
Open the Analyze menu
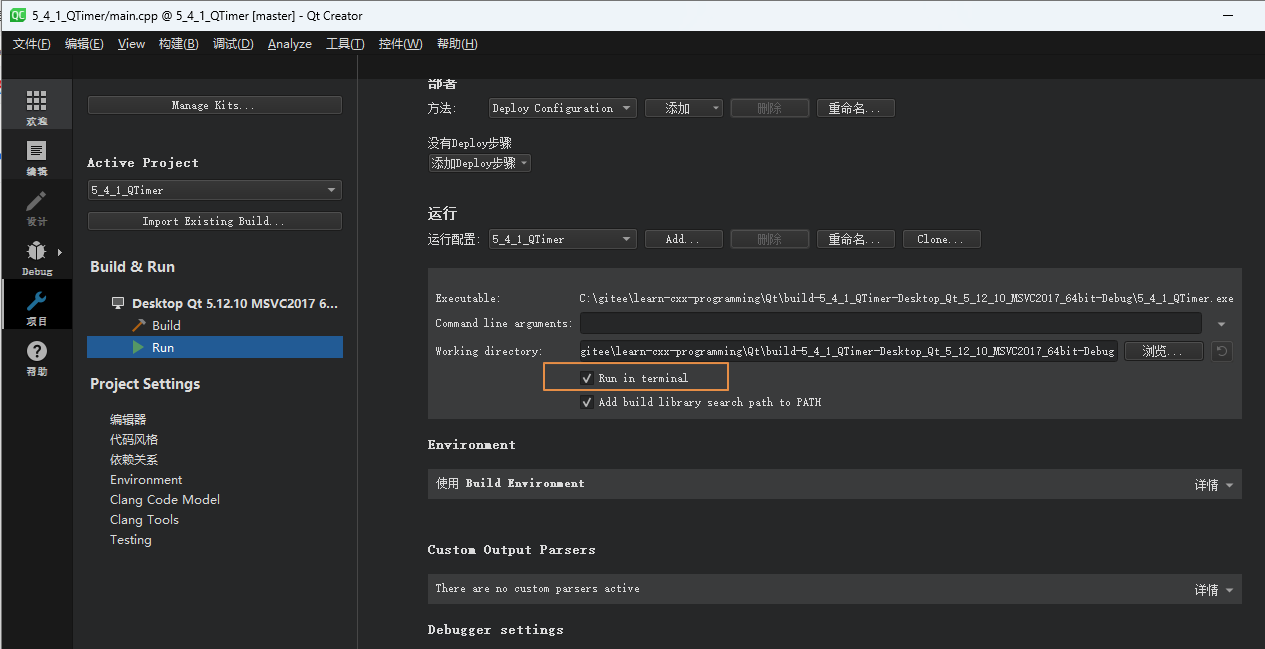coord(289,44)
